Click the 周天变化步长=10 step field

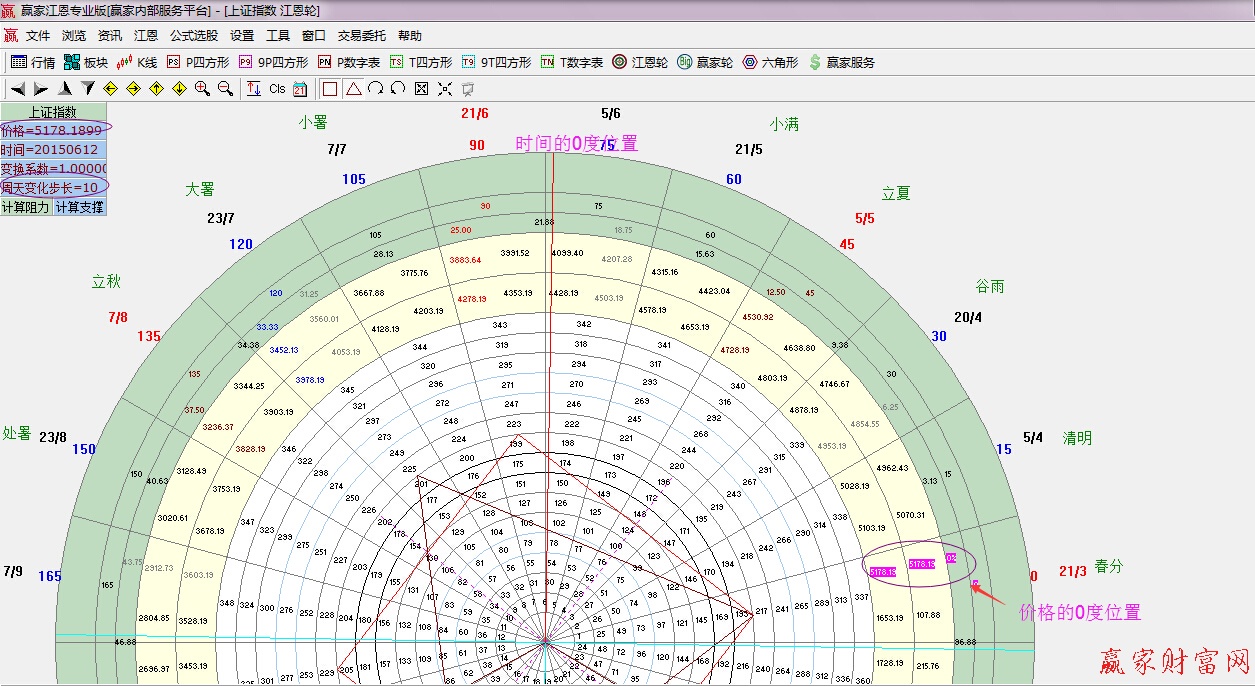click(x=53, y=188)
